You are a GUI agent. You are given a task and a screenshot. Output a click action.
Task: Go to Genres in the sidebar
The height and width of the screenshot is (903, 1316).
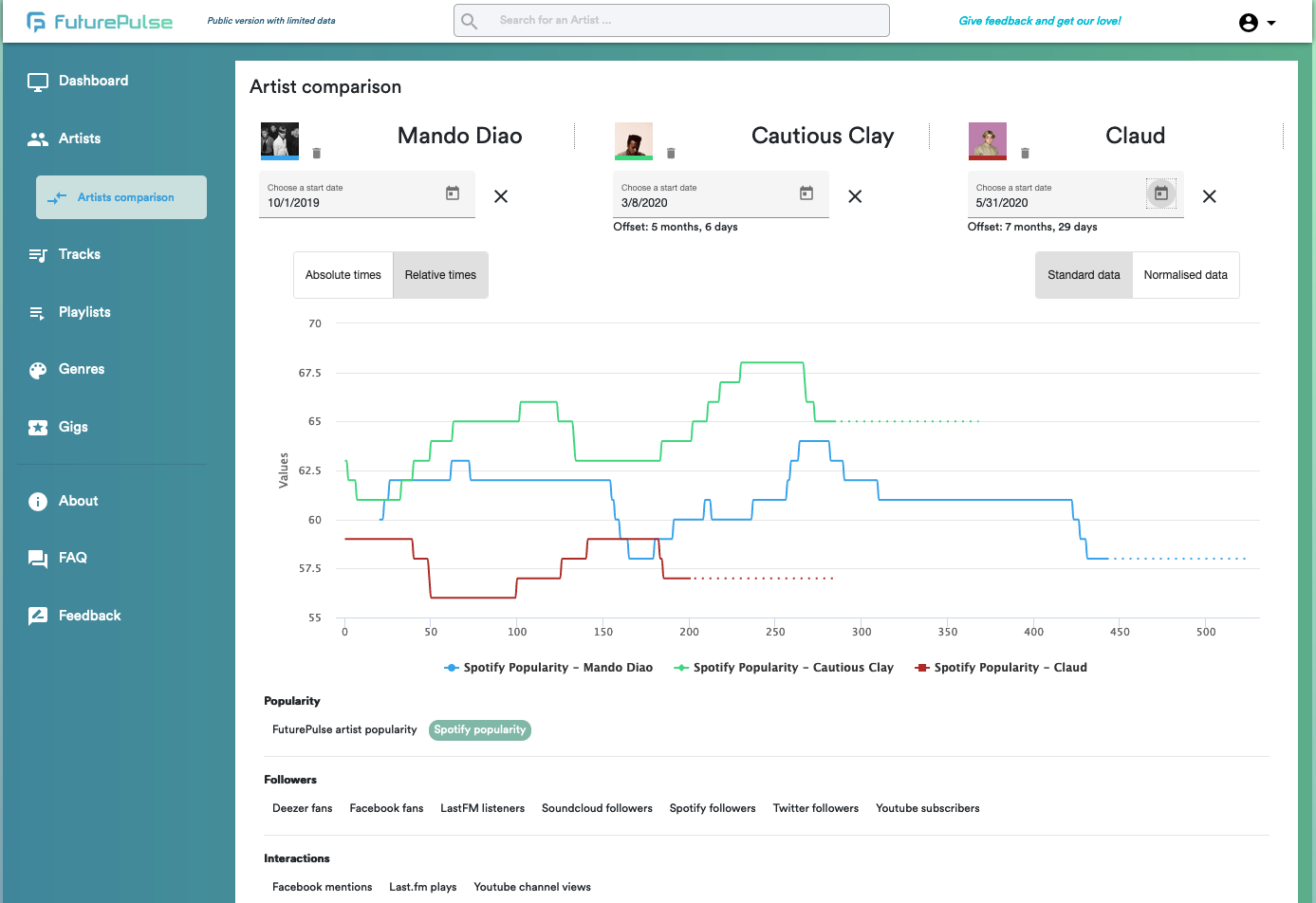point(82,369)
